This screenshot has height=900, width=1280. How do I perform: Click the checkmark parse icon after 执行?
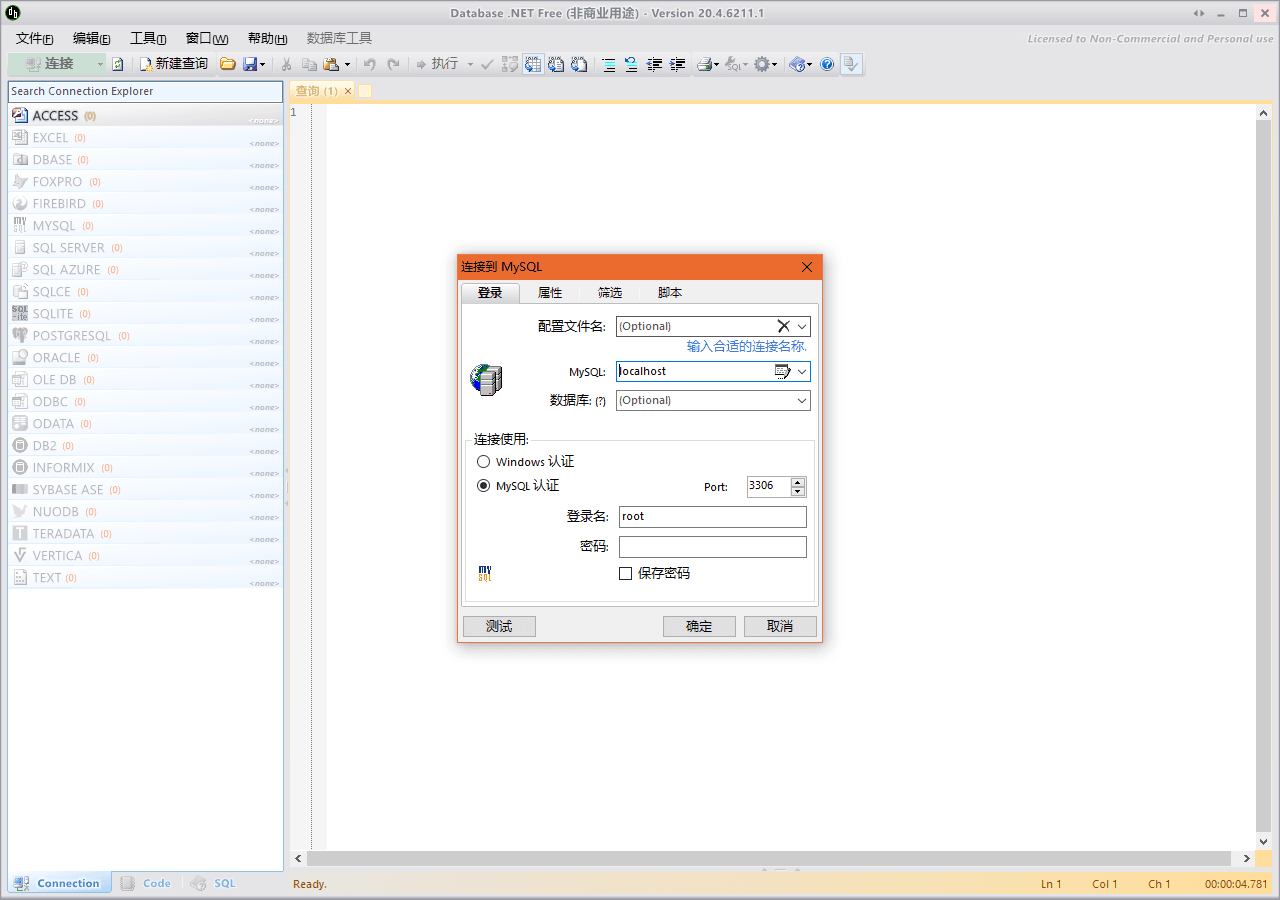pos(487,64)
